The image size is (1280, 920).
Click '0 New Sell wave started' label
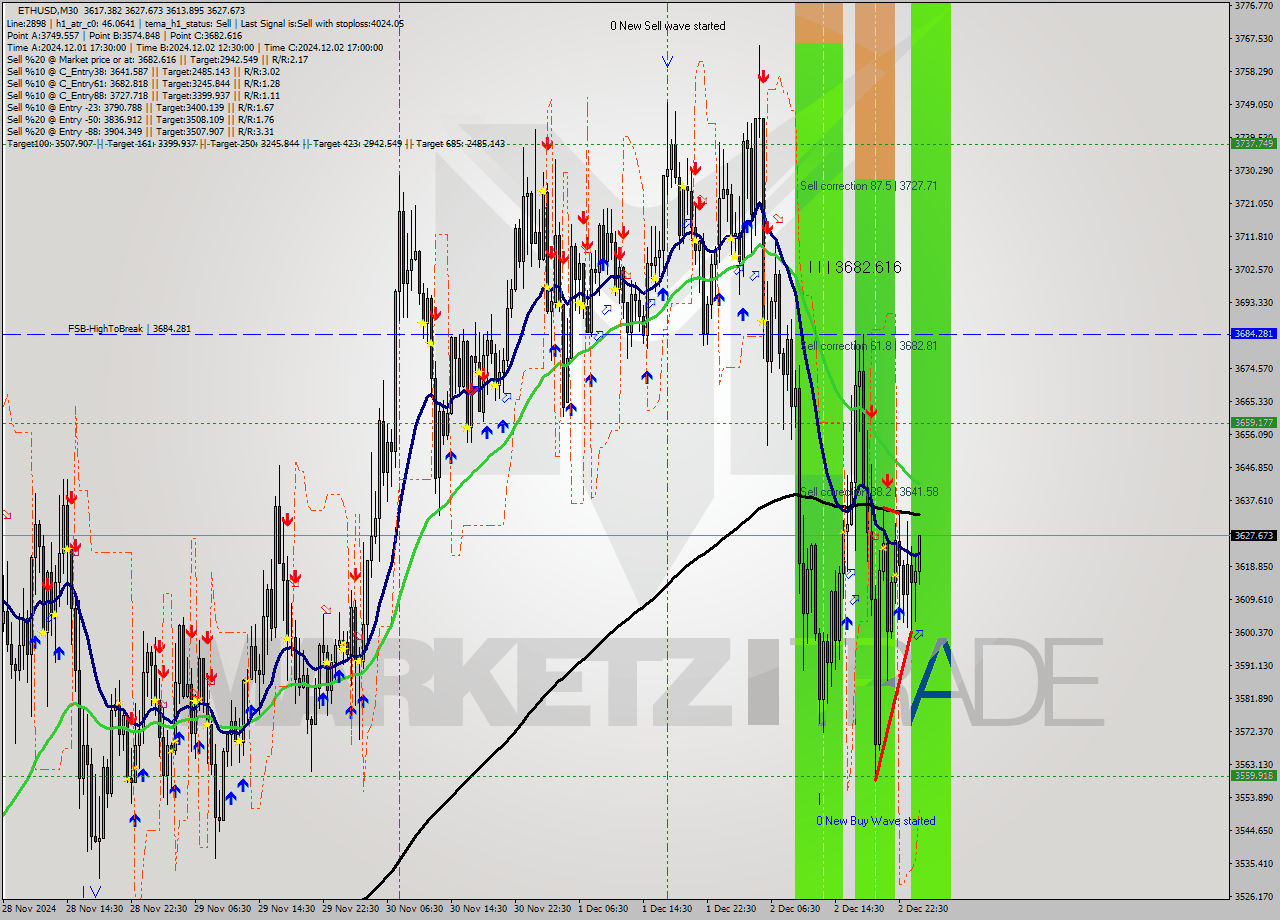pos(668,26)
